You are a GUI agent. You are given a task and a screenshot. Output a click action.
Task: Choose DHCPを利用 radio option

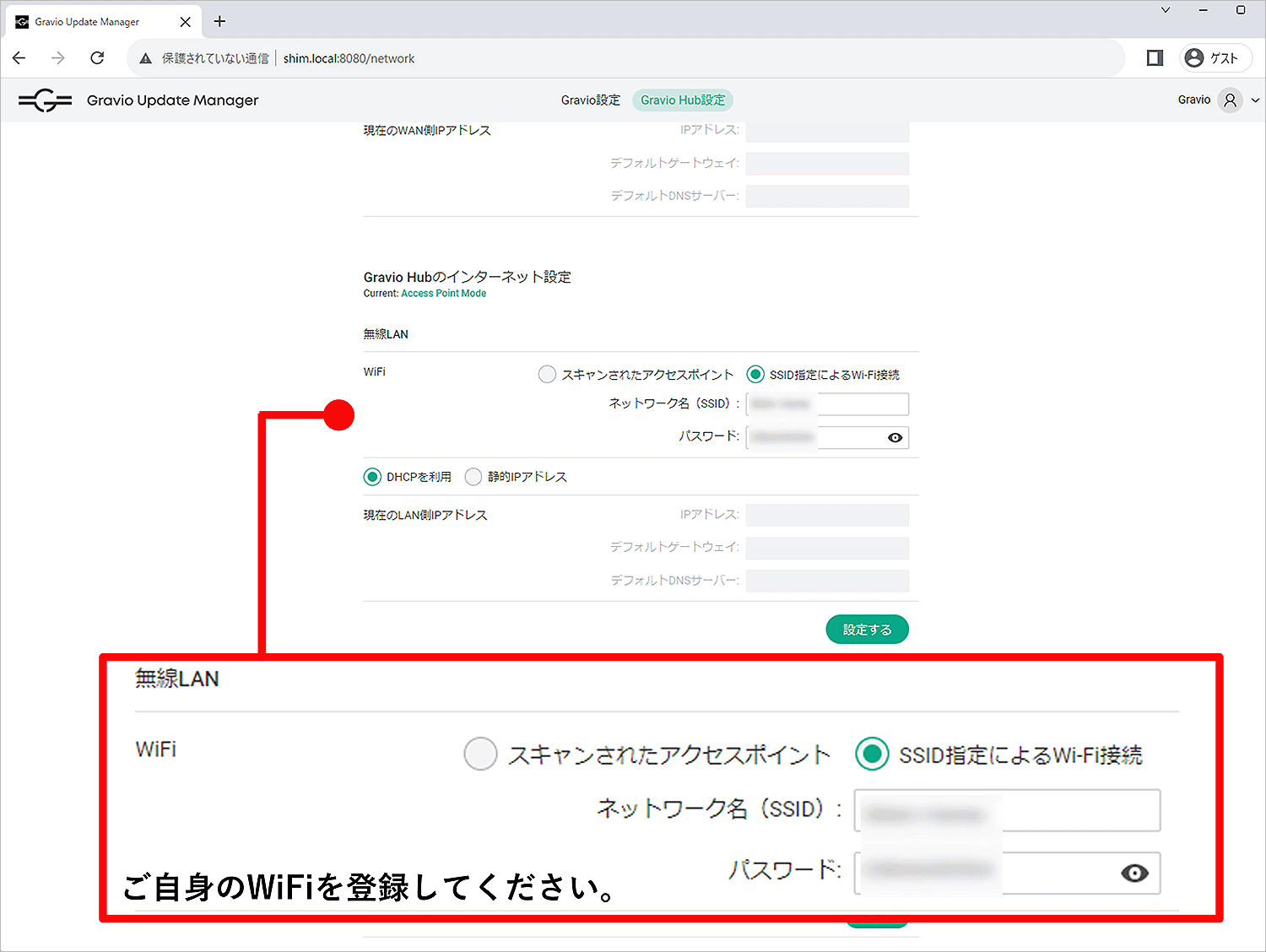[x=372, y=477]
